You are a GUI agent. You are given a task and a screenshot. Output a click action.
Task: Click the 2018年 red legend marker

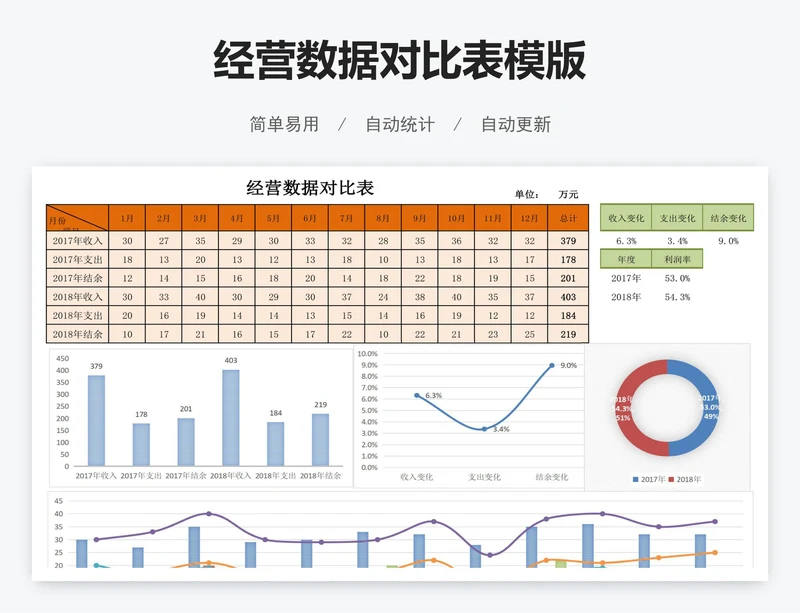tap(671, 480)
